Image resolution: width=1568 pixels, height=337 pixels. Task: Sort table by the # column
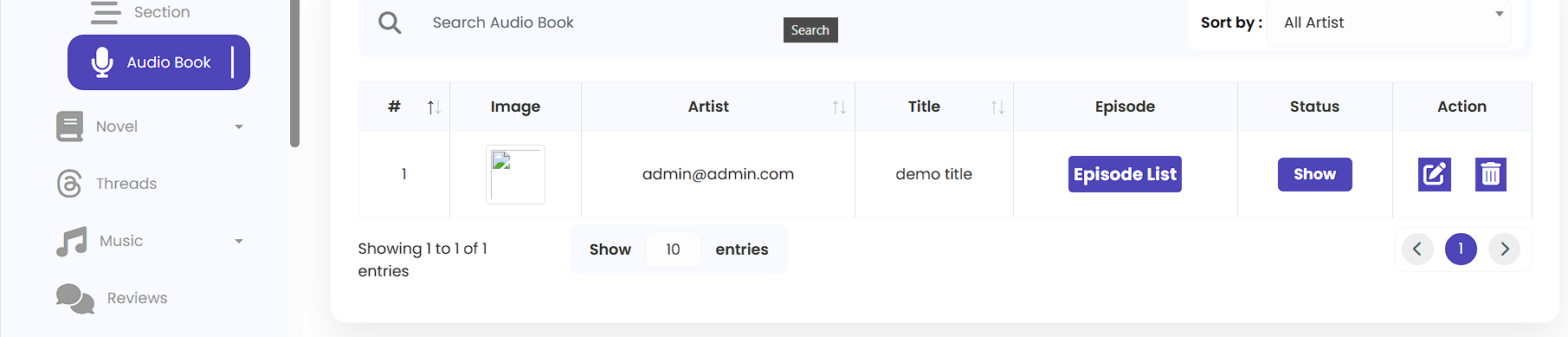tap(434, 107)
